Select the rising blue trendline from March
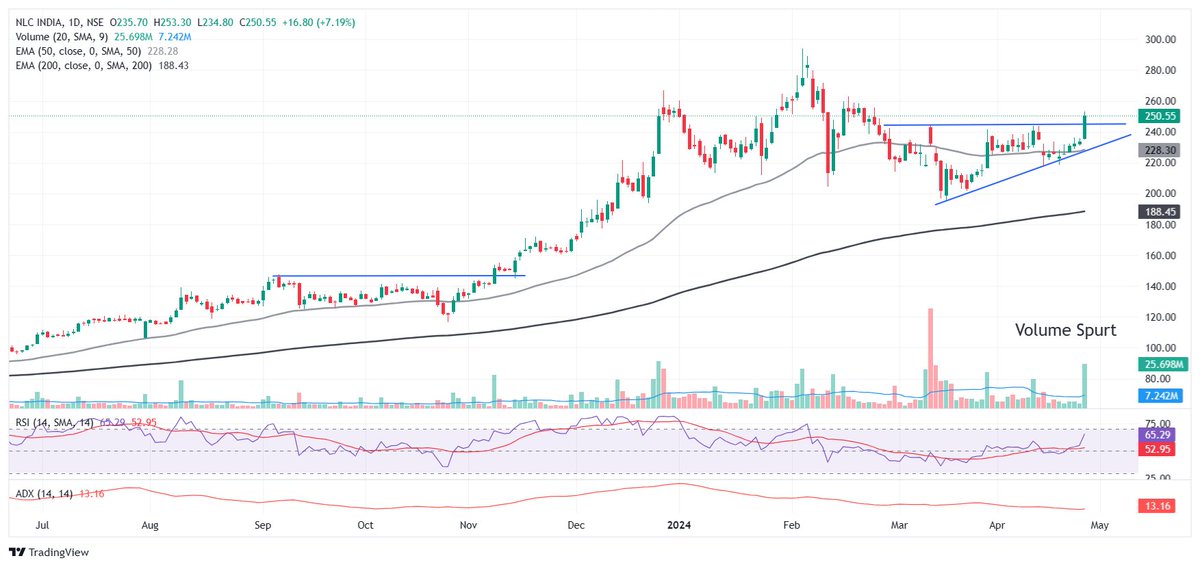1200x567 pixels. 1032,169
